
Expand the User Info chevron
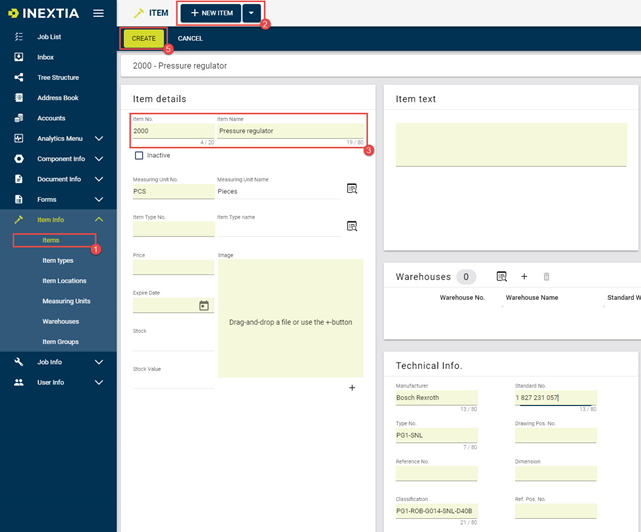point(99,382)
